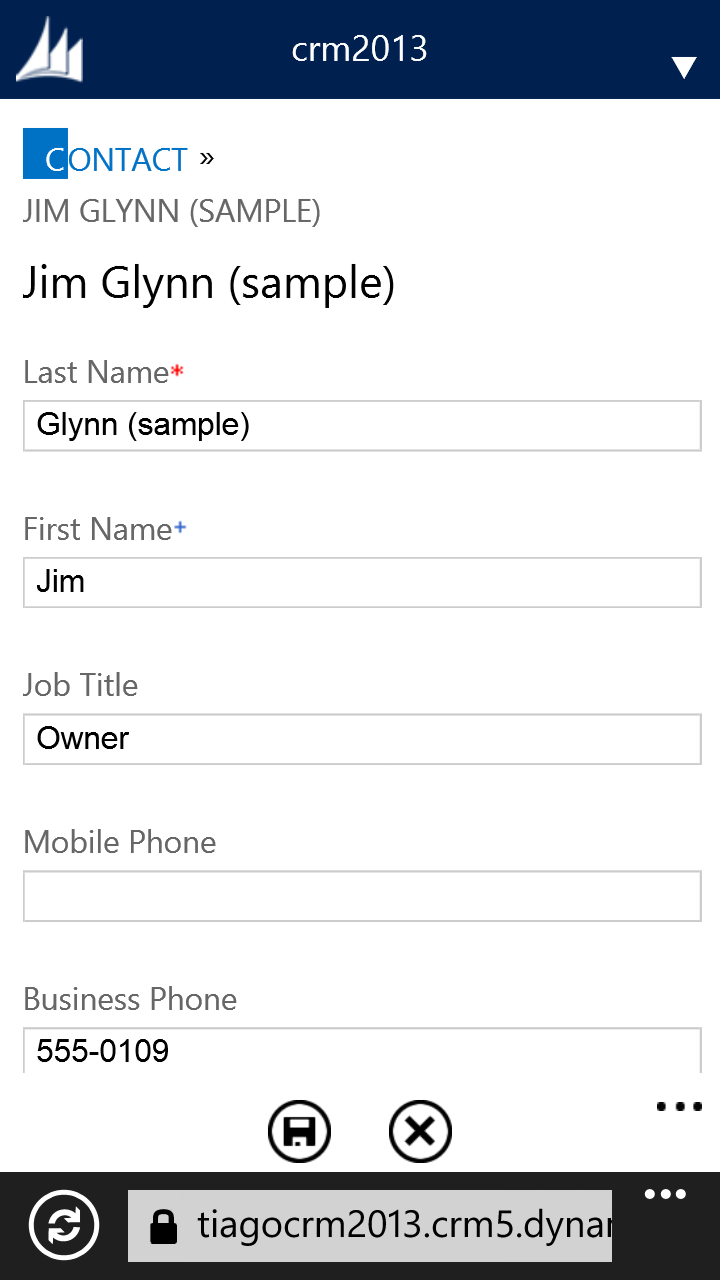Click the JIM GLYNN (SAMPLE) breadcrumb text
The height and width of the screenshot is (1280, 720).
[x=172, y=212]
